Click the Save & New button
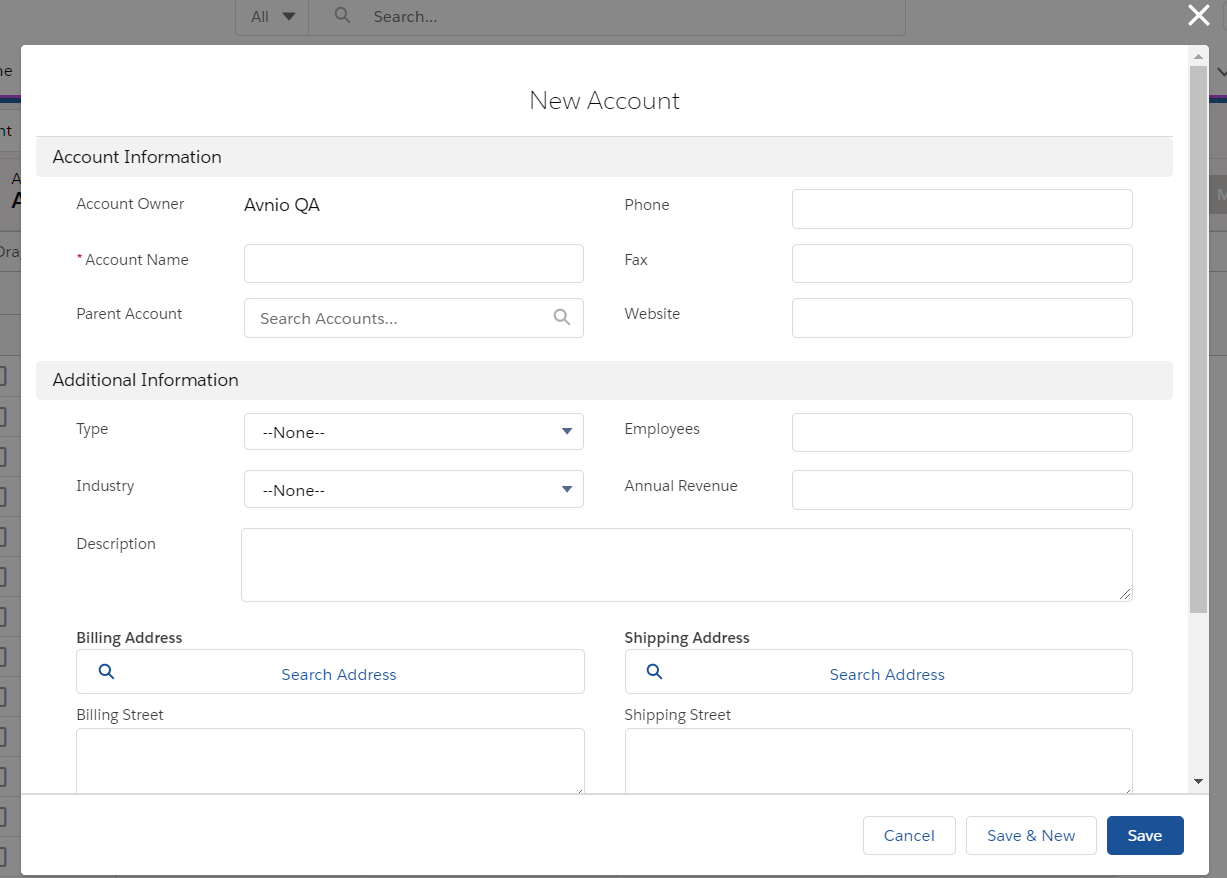 click(x=1030, y=836)
